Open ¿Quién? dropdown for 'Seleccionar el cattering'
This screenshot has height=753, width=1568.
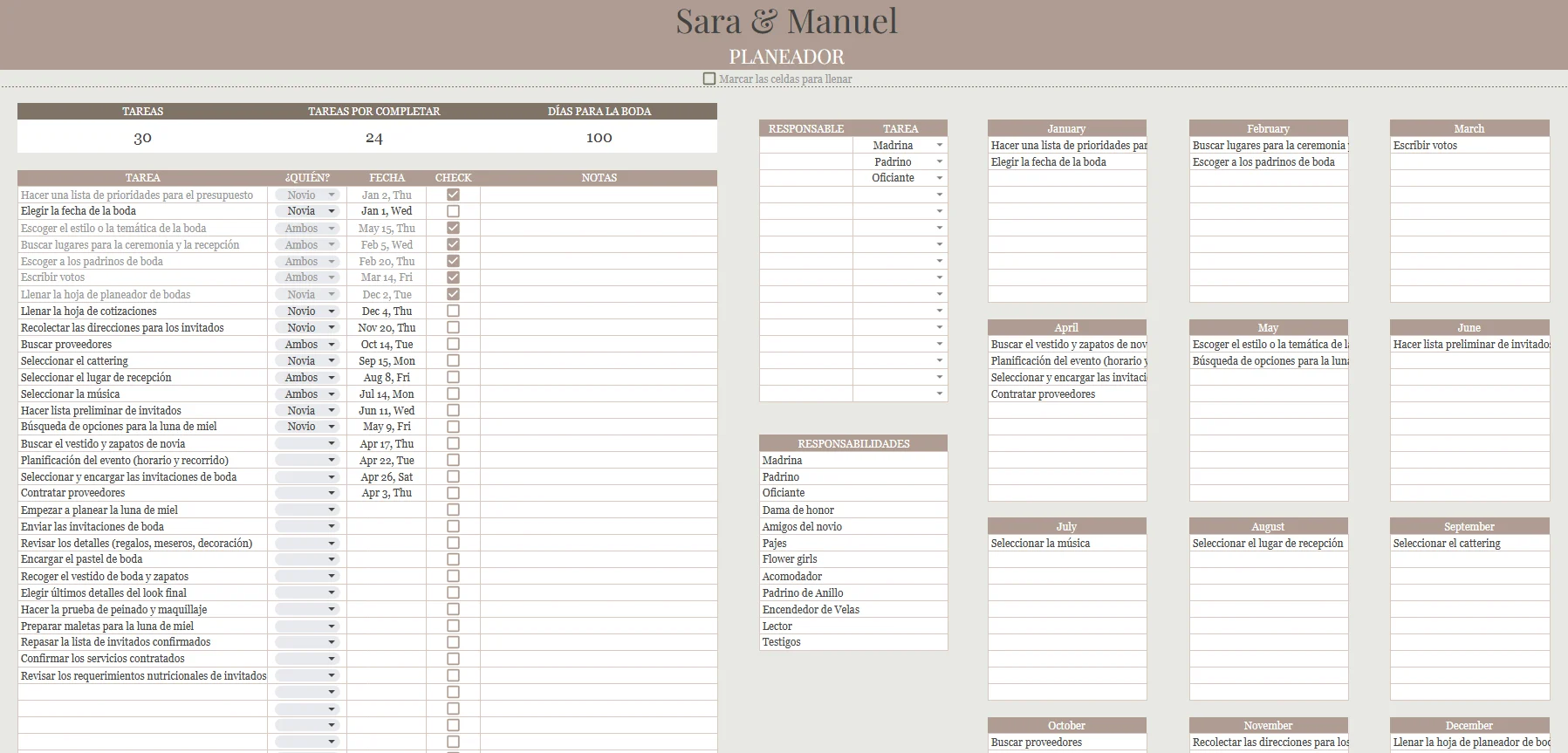[x=332, y=360]
